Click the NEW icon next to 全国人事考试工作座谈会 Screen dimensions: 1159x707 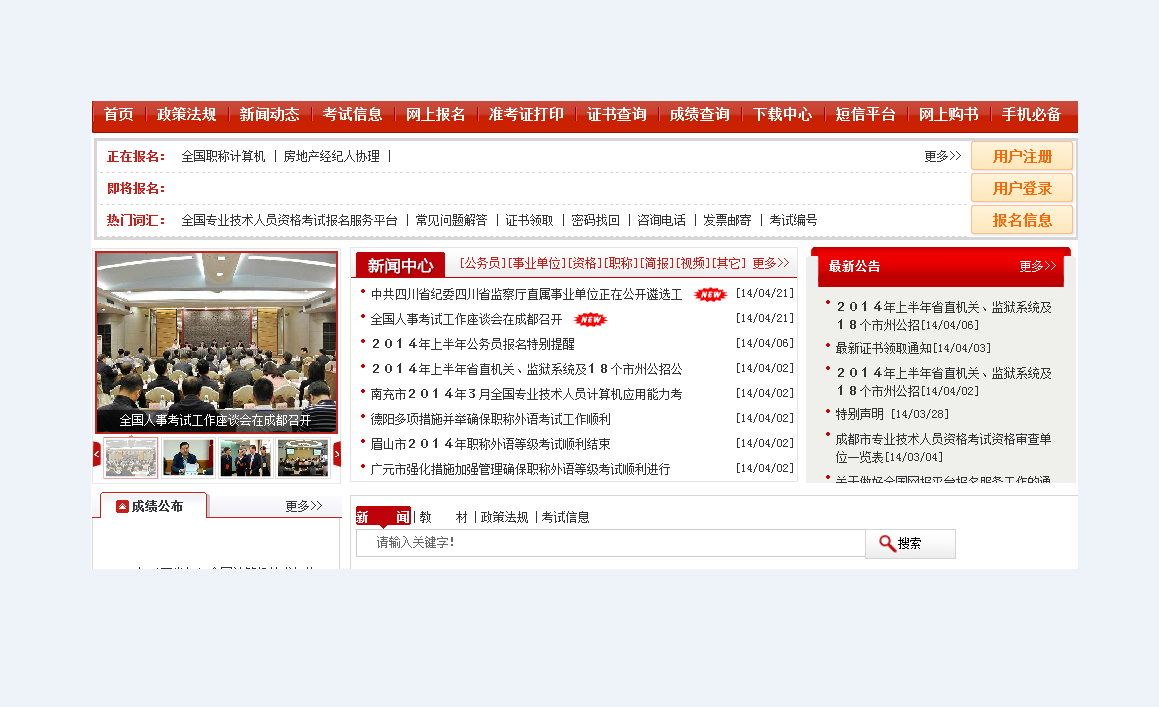click(590, 319)
